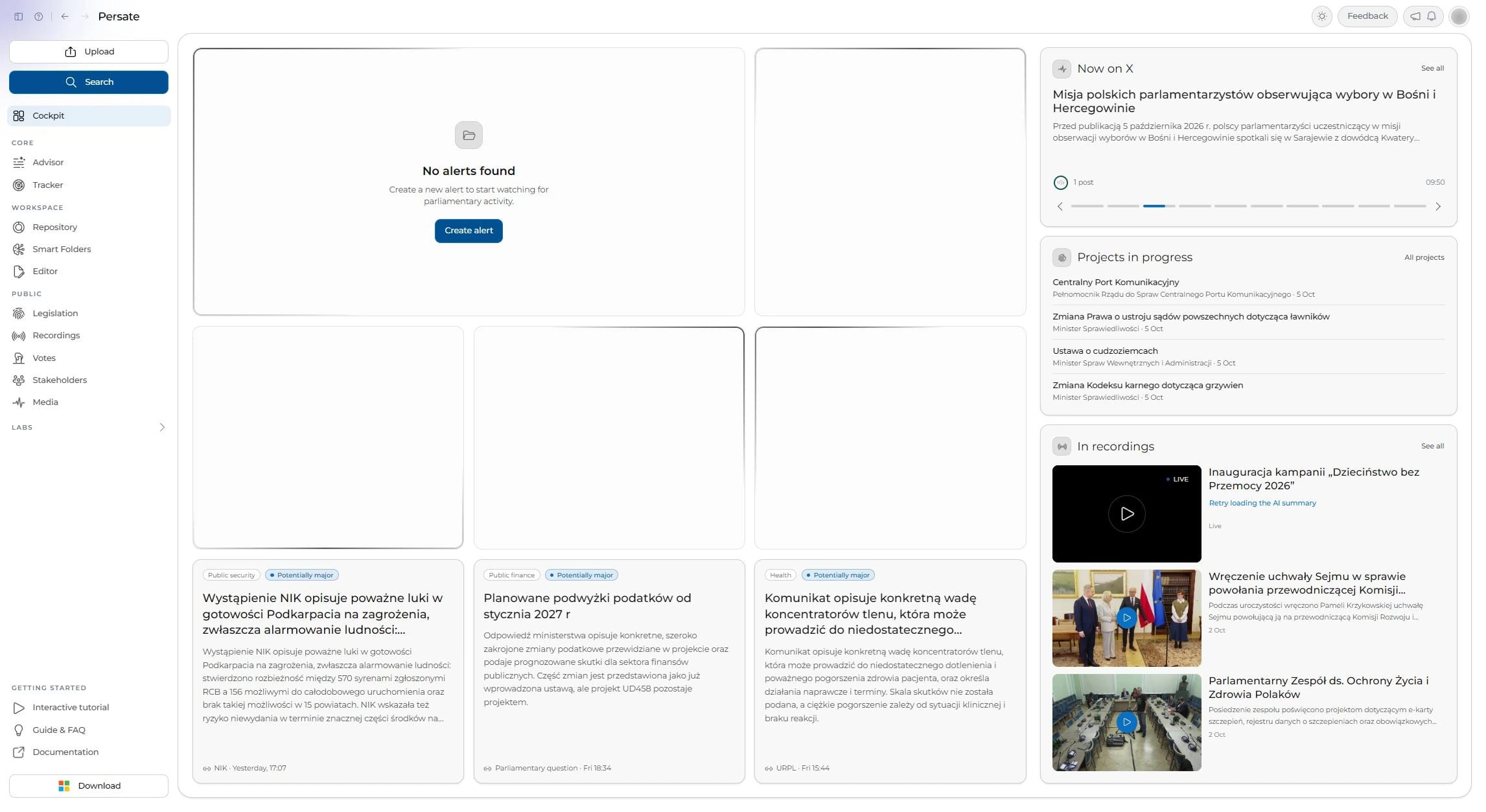Open notifications bell icon
This screenshot has height=812, width=1486.
tap(1432, 16)
